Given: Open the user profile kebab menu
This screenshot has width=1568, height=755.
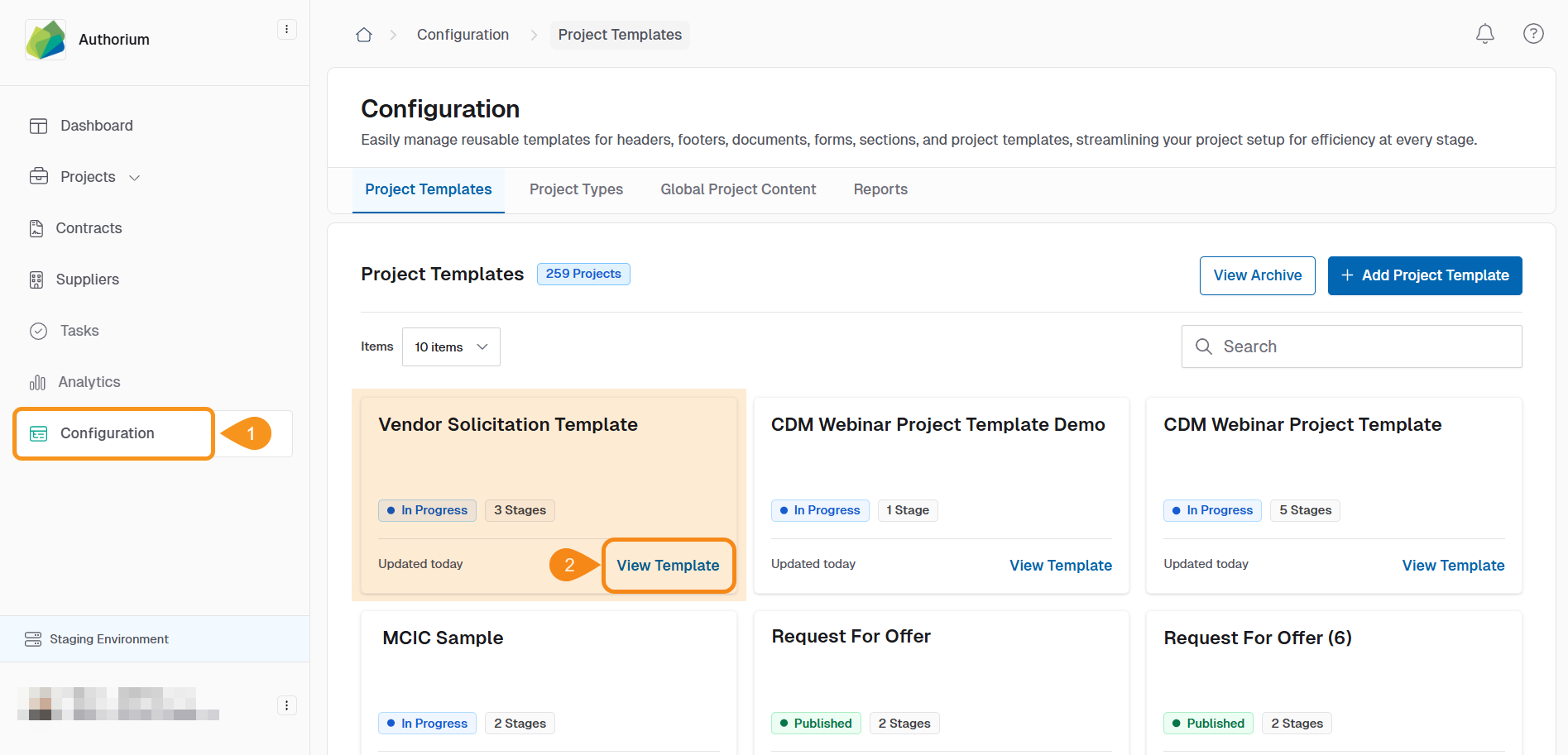Looking at the screenshot, I should pyautogui.click(x=286, y=705).
